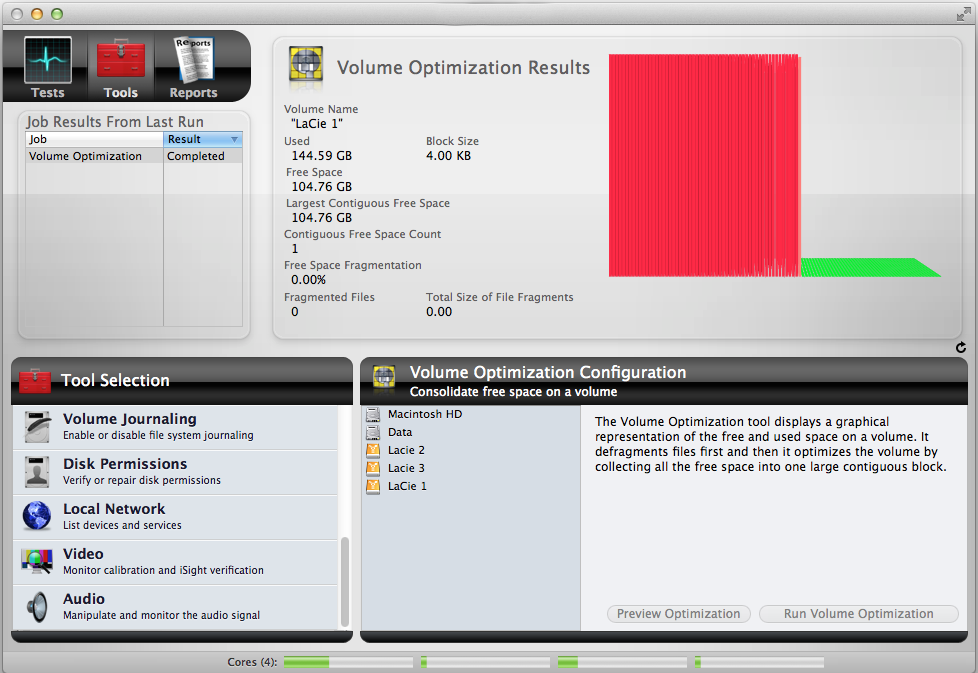978x673 pixels.
Task: Click the "LaCie 1" volume name value
Action: (317, 123)
